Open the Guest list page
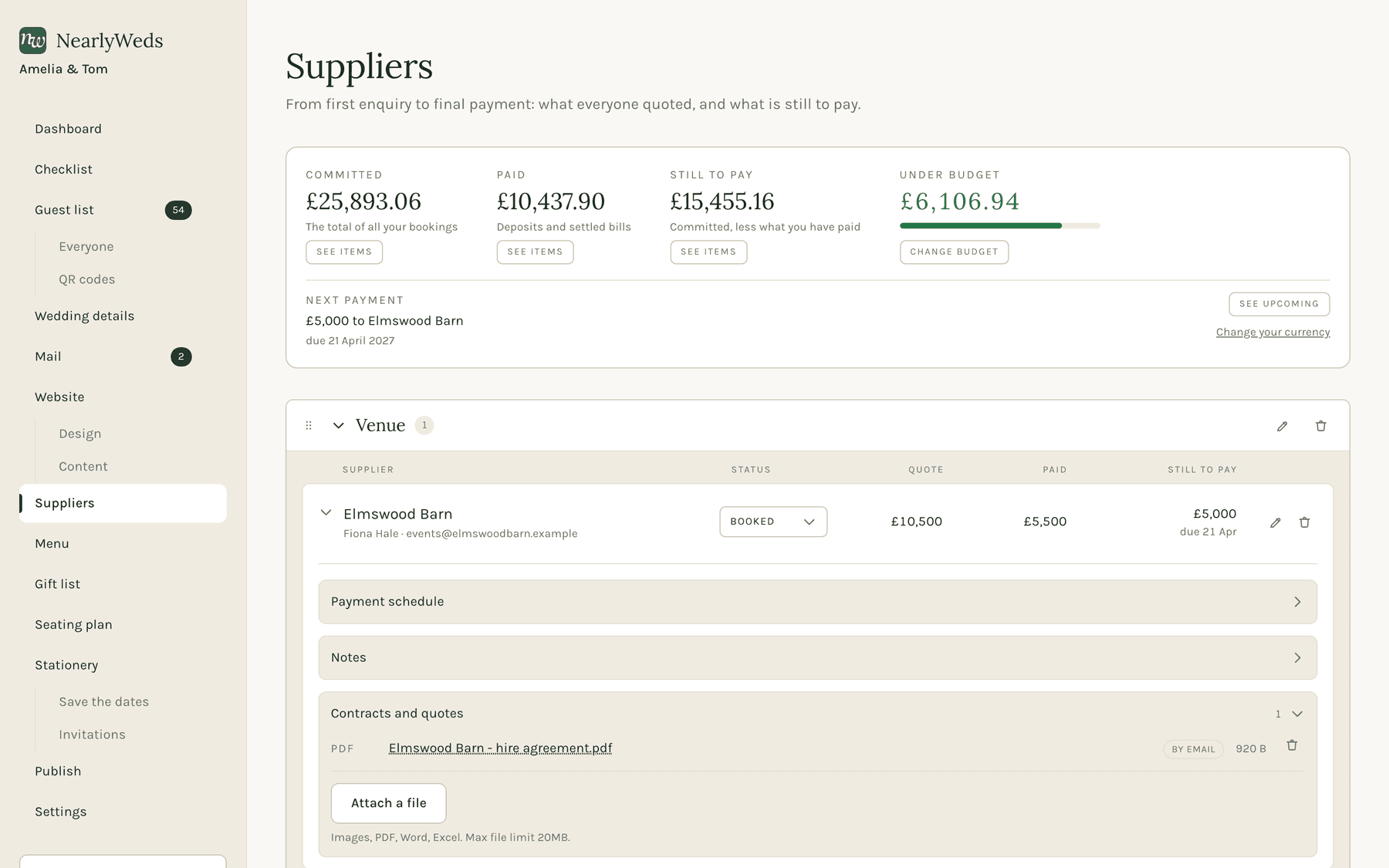The image size is (1389, 868). (64, 210)
